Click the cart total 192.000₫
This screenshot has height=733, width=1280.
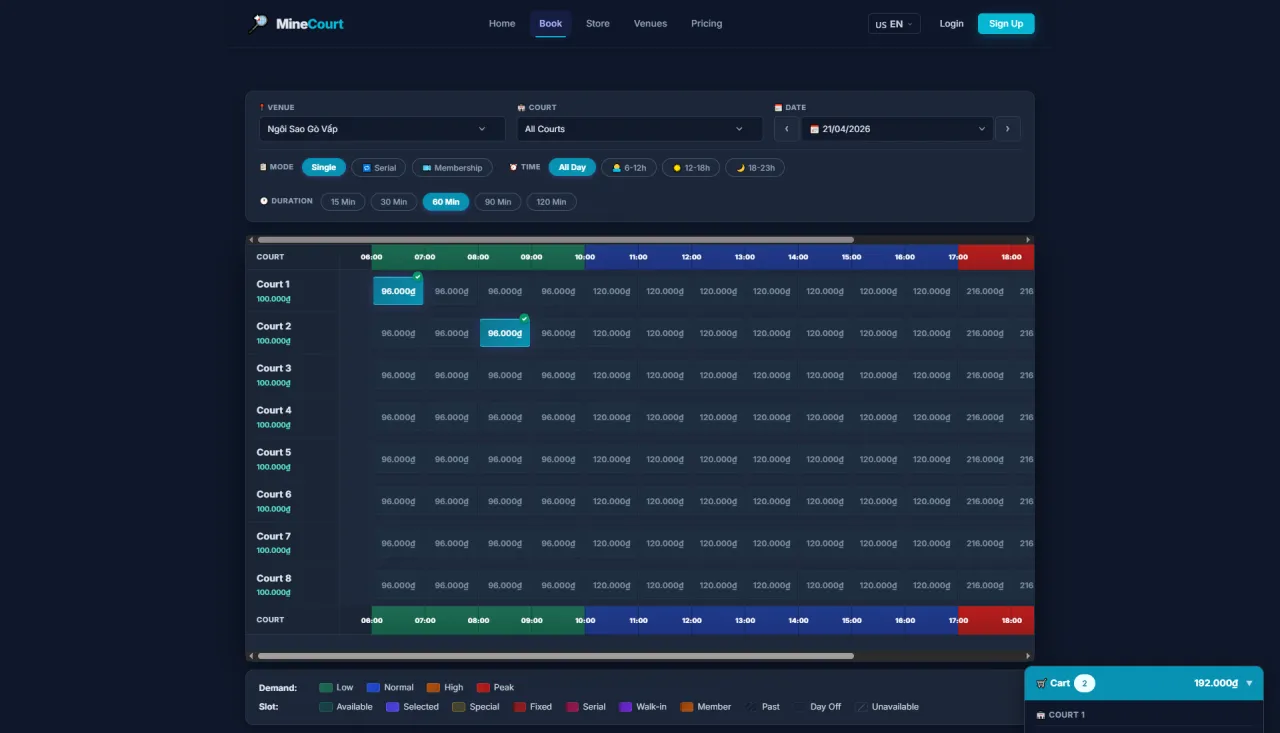click(1216, 683)
